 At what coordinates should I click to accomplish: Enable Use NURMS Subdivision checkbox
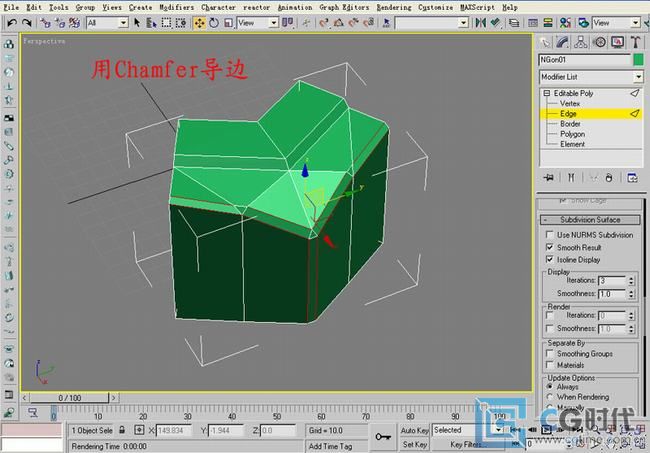[551, 235]
